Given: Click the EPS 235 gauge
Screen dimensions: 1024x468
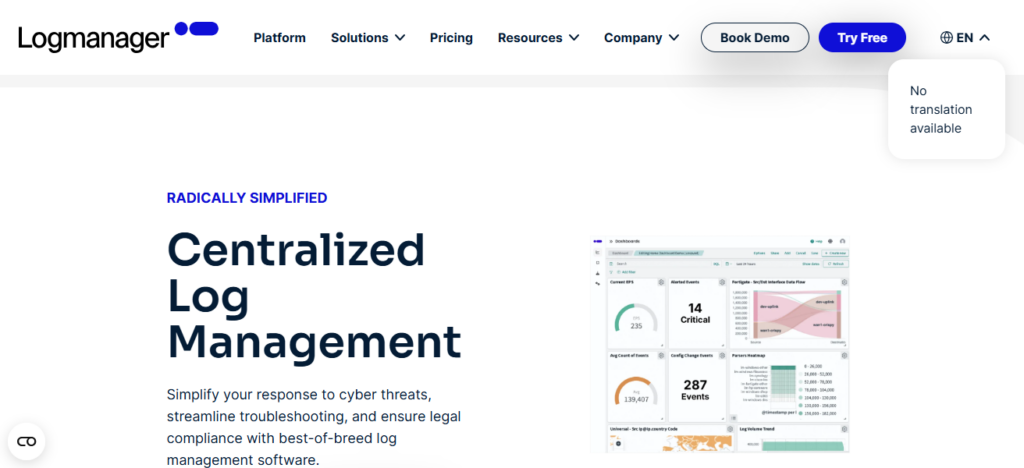Looking at the screenshot, I should pyautogui.click(x=636, y=318).
